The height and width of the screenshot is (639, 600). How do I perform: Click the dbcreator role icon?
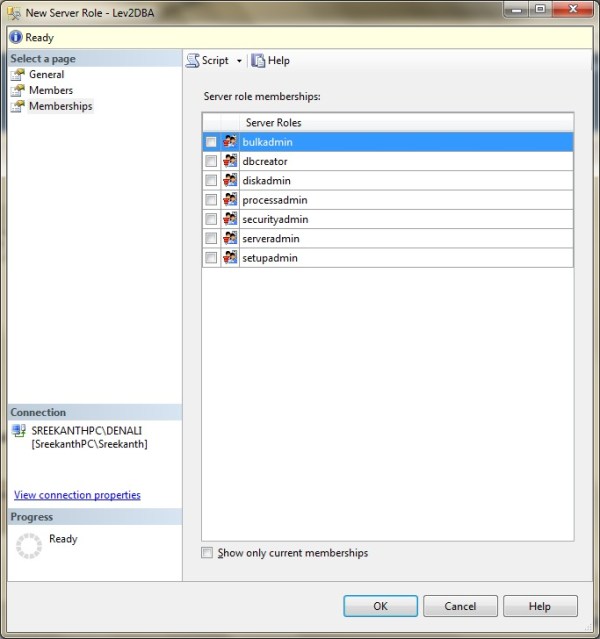point(230,162)
